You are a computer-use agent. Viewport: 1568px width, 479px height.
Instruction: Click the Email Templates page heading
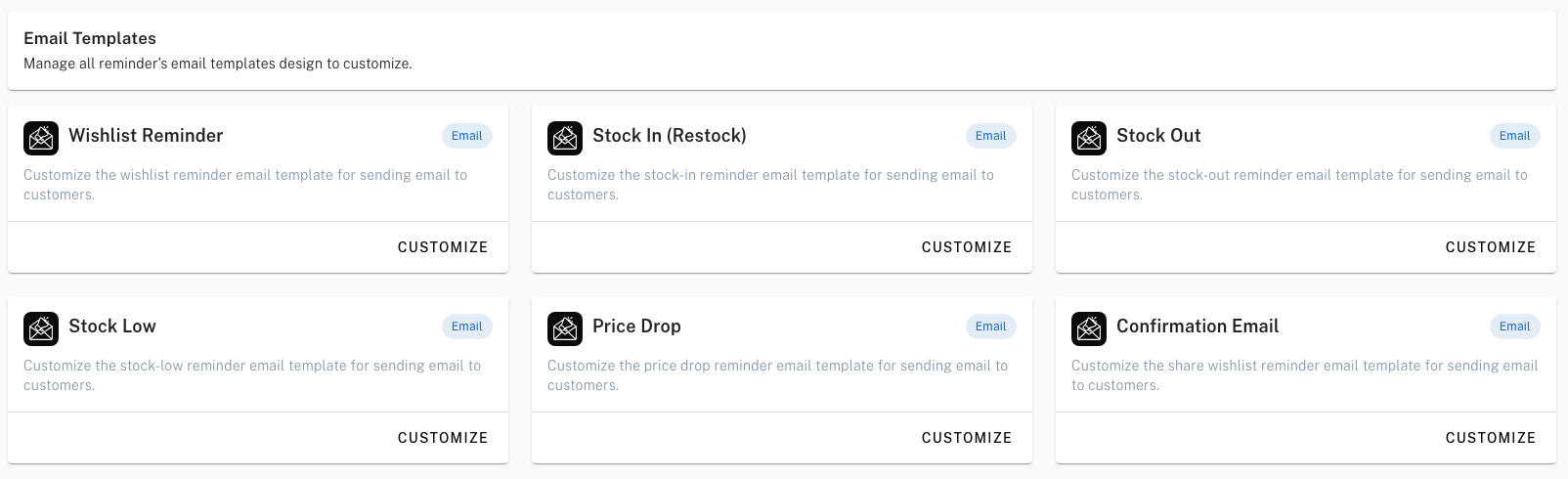[90, 38]
